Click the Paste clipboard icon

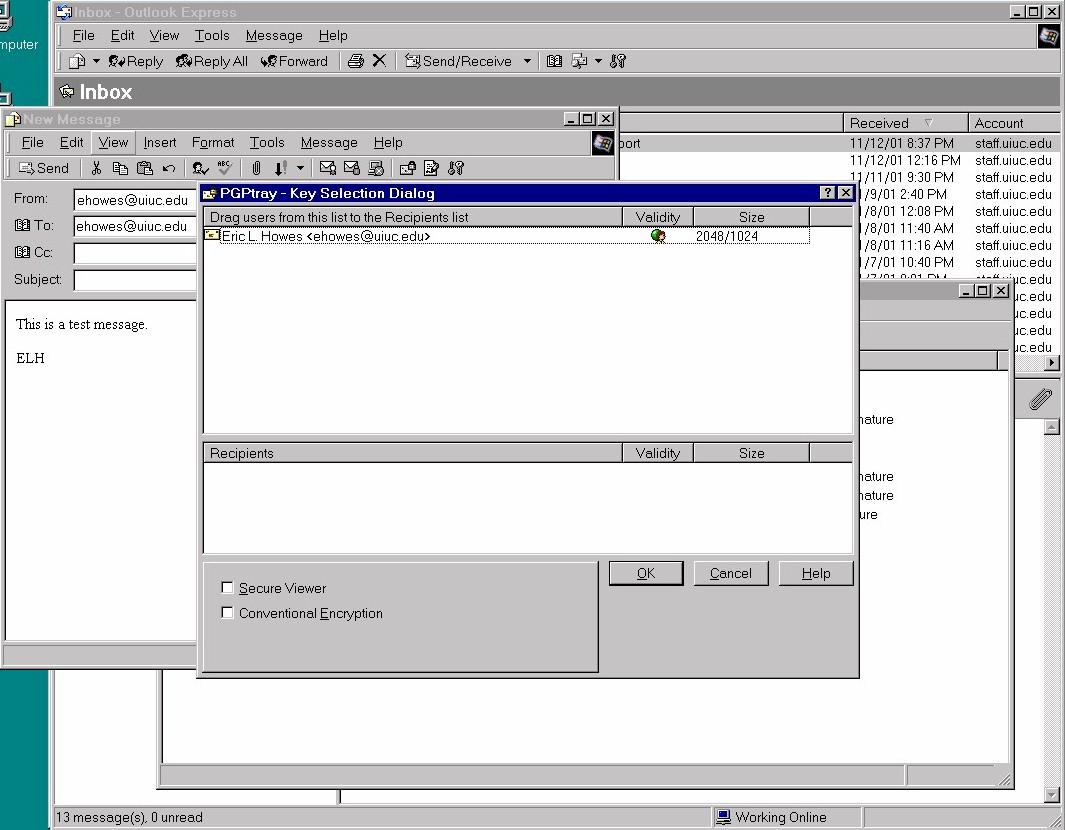coord(145,168)
